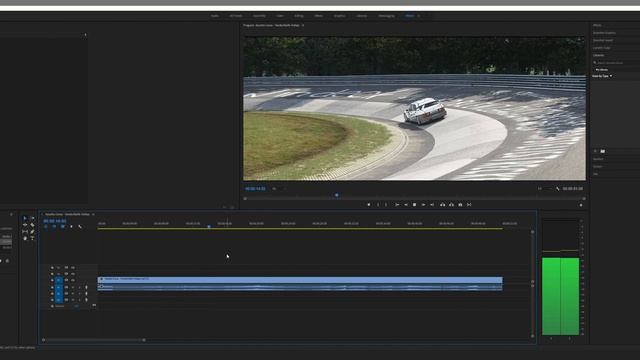640x360 pixels.
Task: Toggle V2 track output eye
Action: pos(73,274)
